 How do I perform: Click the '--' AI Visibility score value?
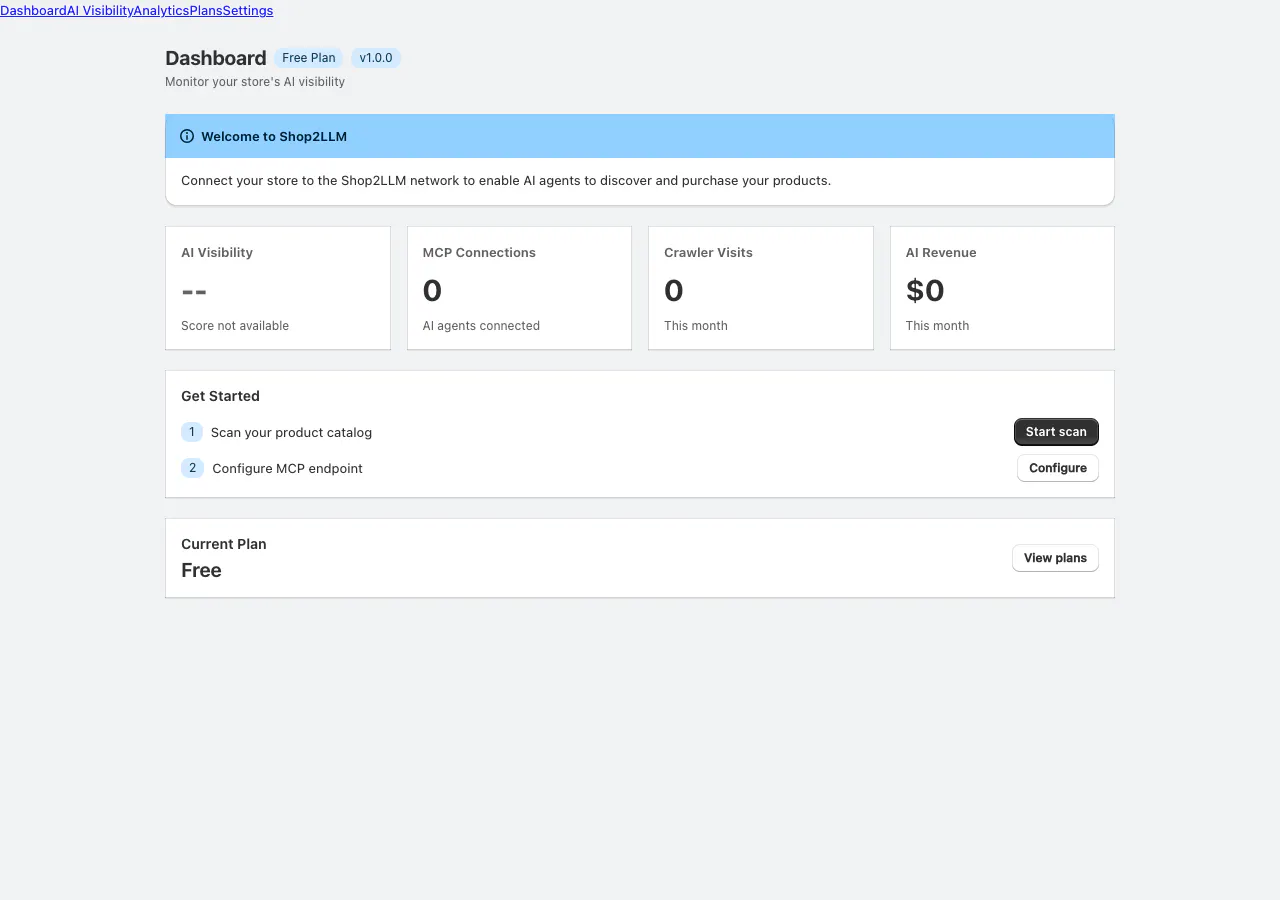coord(194,291)
